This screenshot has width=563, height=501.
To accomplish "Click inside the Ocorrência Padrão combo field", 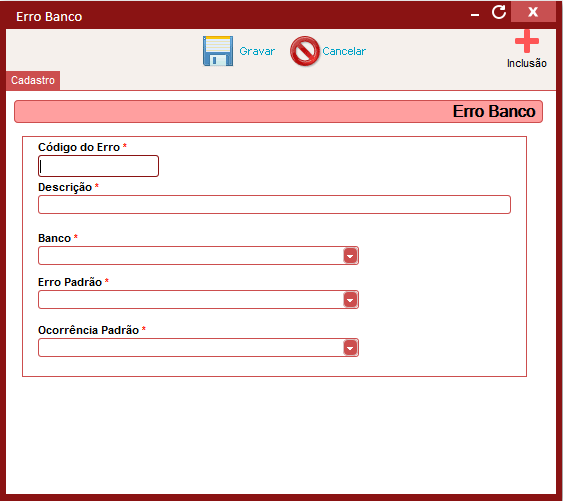I will click(191, 348).
